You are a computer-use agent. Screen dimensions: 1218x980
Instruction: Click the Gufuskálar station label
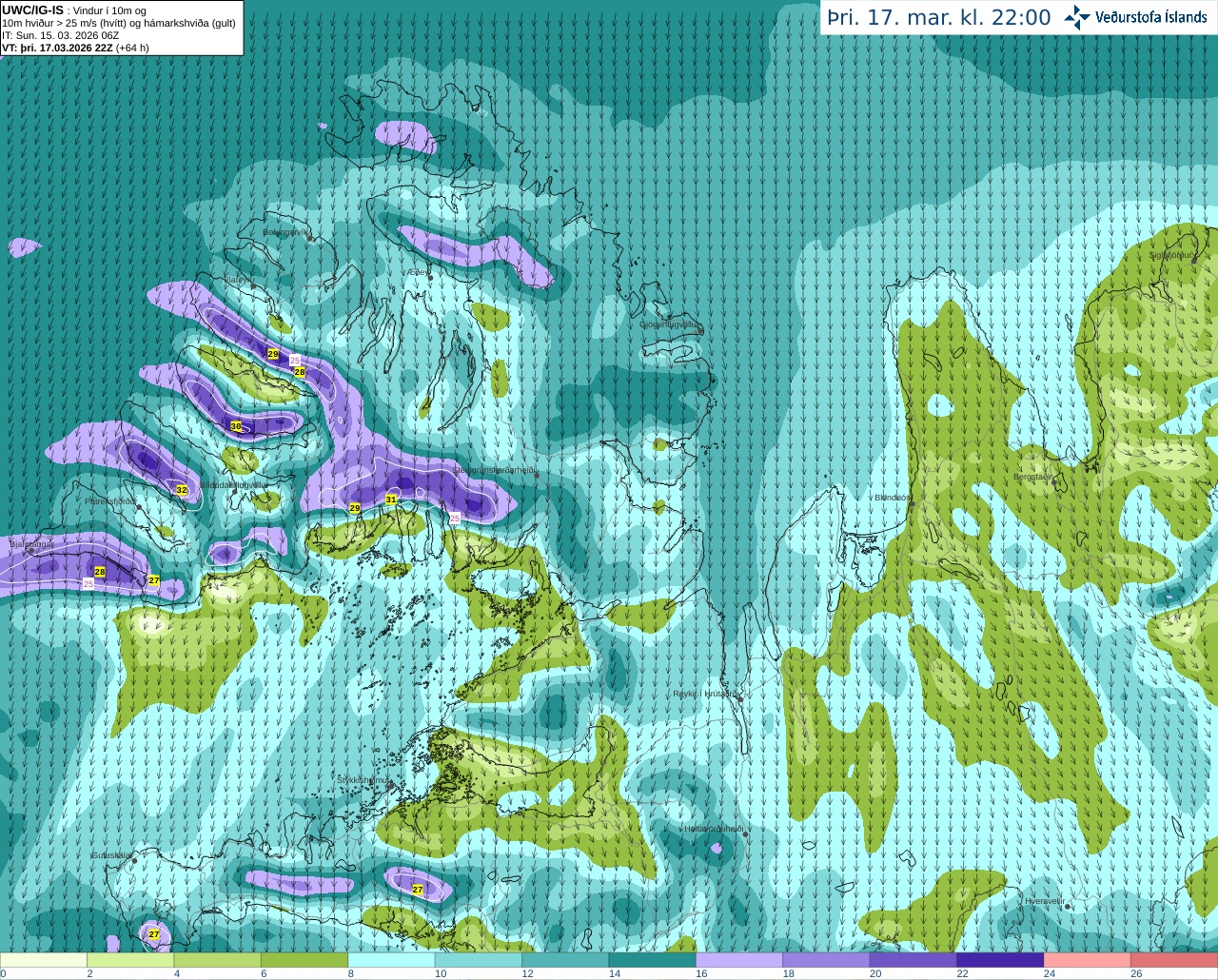point(111,855)
